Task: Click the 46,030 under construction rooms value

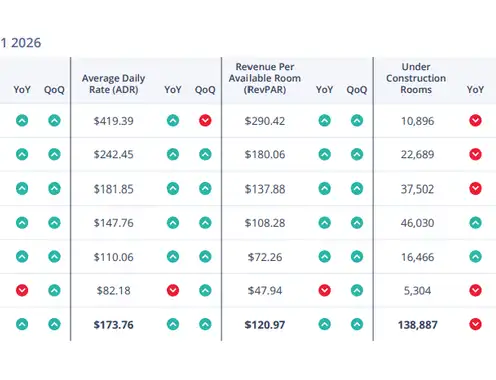Action: [x=417, y=223]
